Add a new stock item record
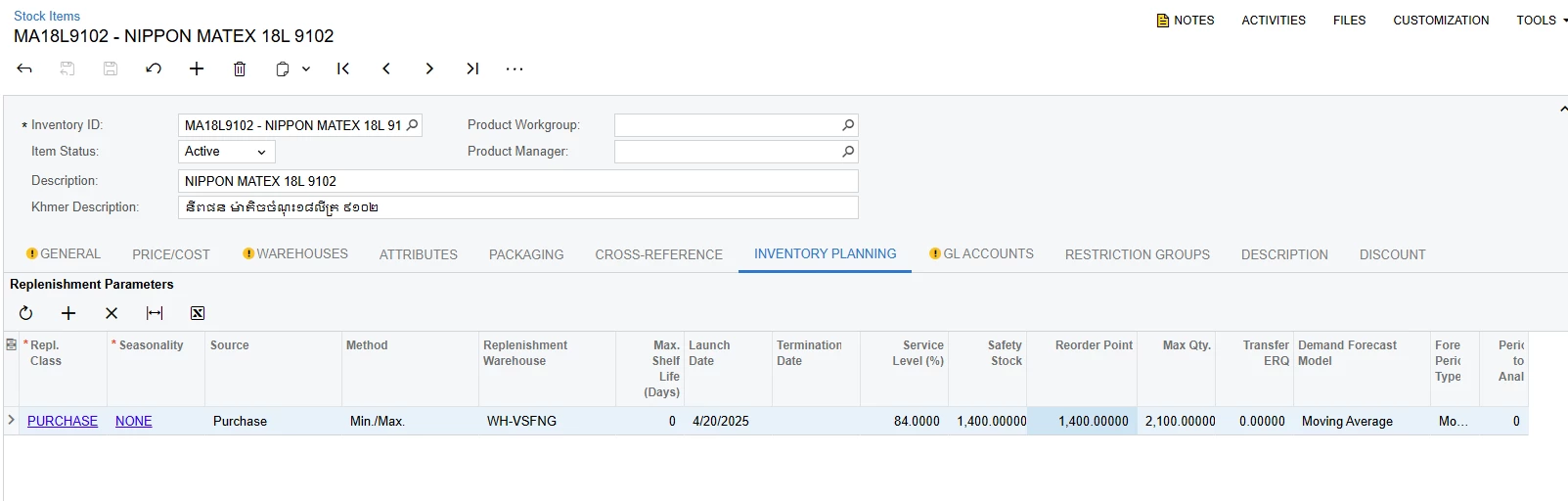1568x501 pixels. point(197,68)
